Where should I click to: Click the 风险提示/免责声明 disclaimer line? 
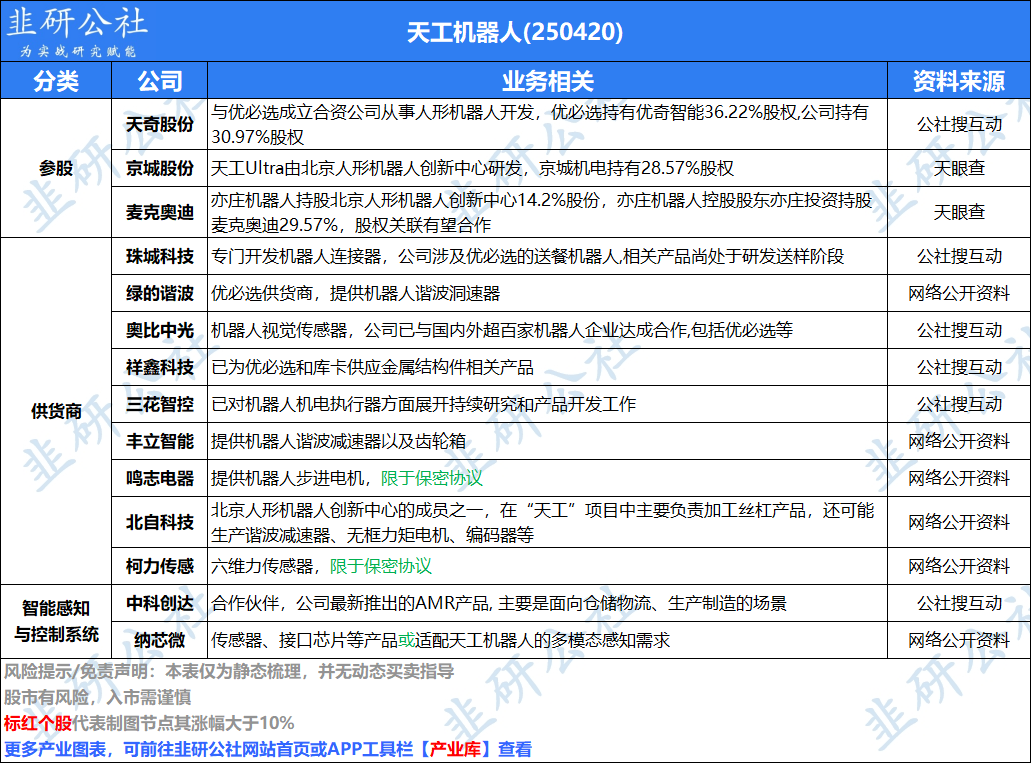pyautogui.click(x=229, y=672)
